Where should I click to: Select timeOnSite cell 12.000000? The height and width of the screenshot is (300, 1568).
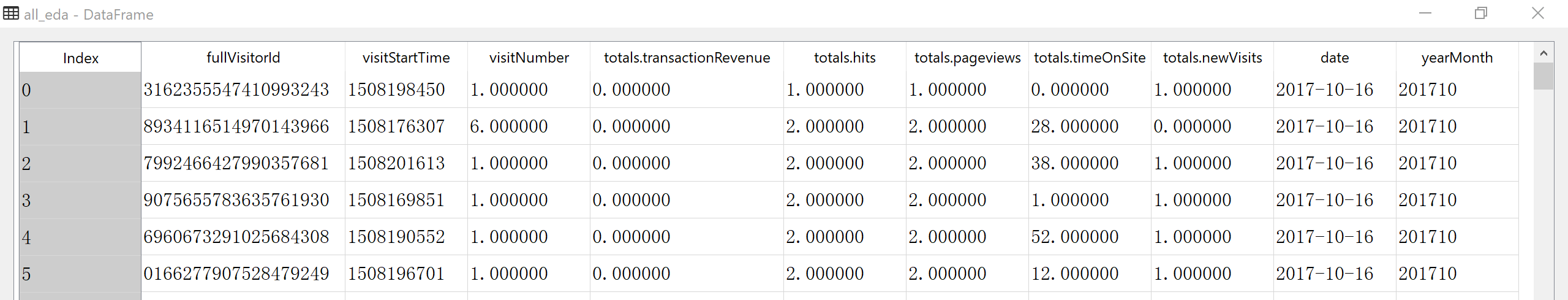(1090, 274)
